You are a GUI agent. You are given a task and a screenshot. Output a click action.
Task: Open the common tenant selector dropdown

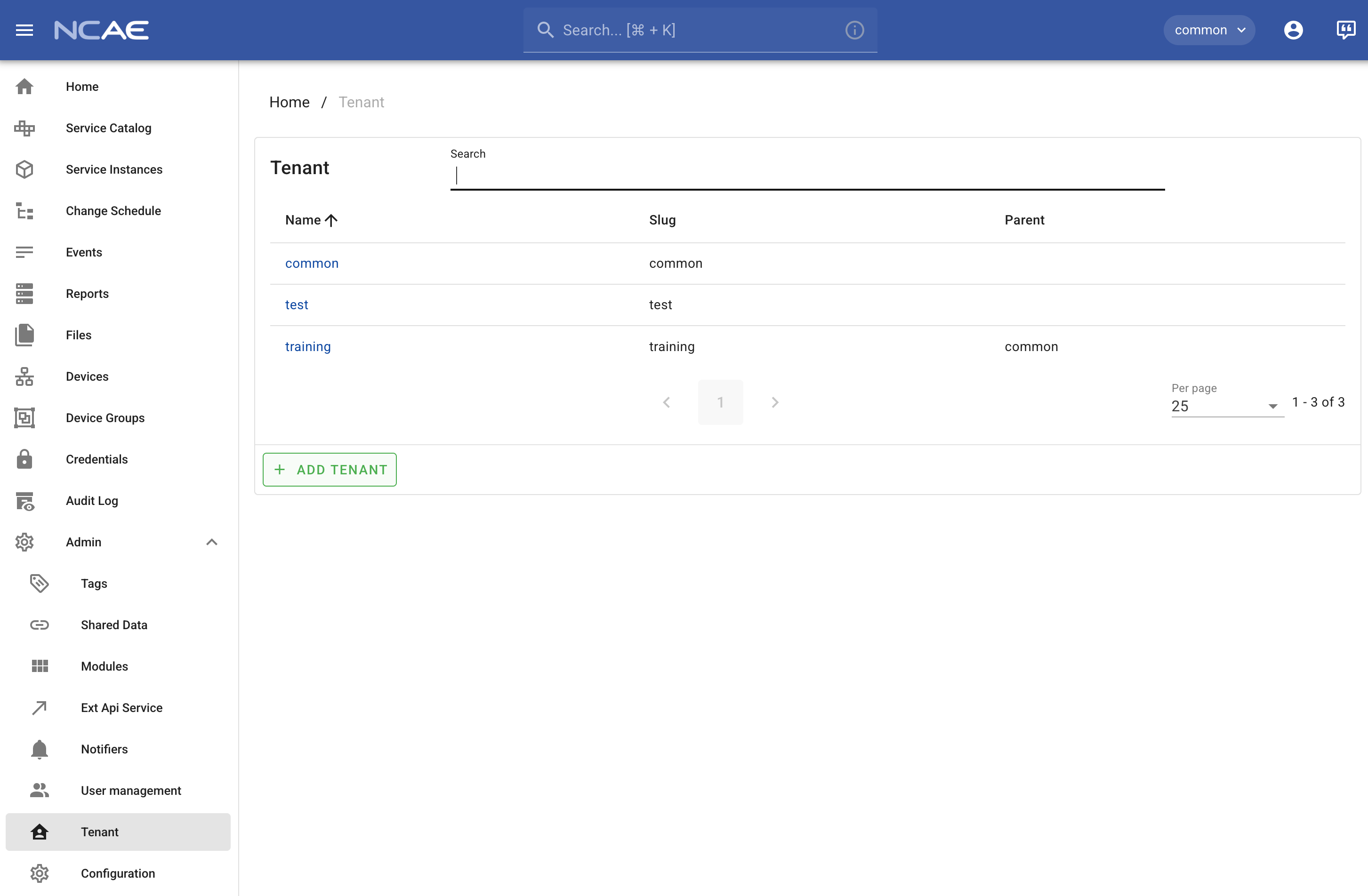(1209, 30)
